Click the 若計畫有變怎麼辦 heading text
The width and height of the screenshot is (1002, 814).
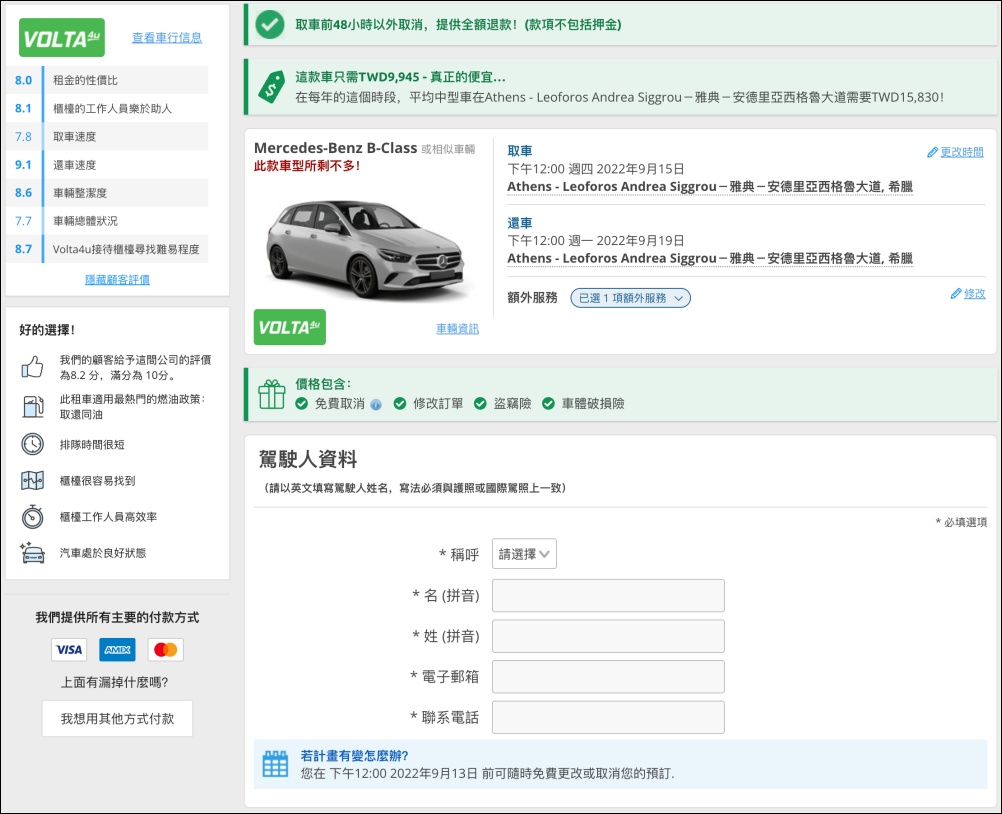(355, 756)
